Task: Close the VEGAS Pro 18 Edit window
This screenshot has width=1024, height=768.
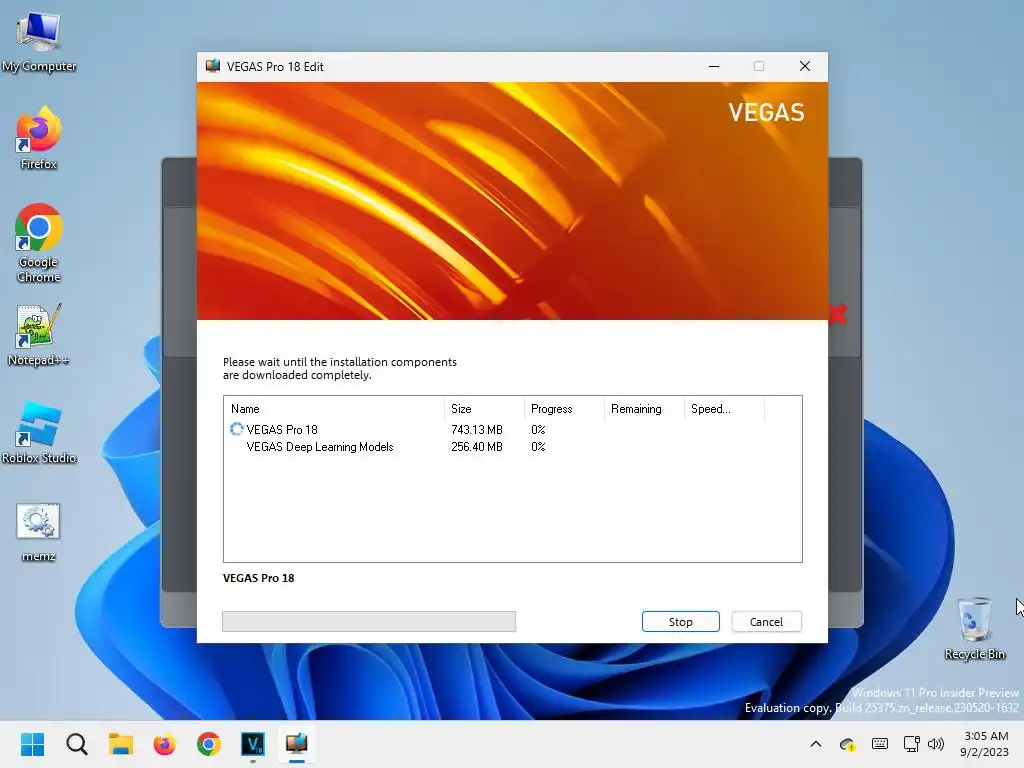Action: pyautogui.click(x=805, y=66)
